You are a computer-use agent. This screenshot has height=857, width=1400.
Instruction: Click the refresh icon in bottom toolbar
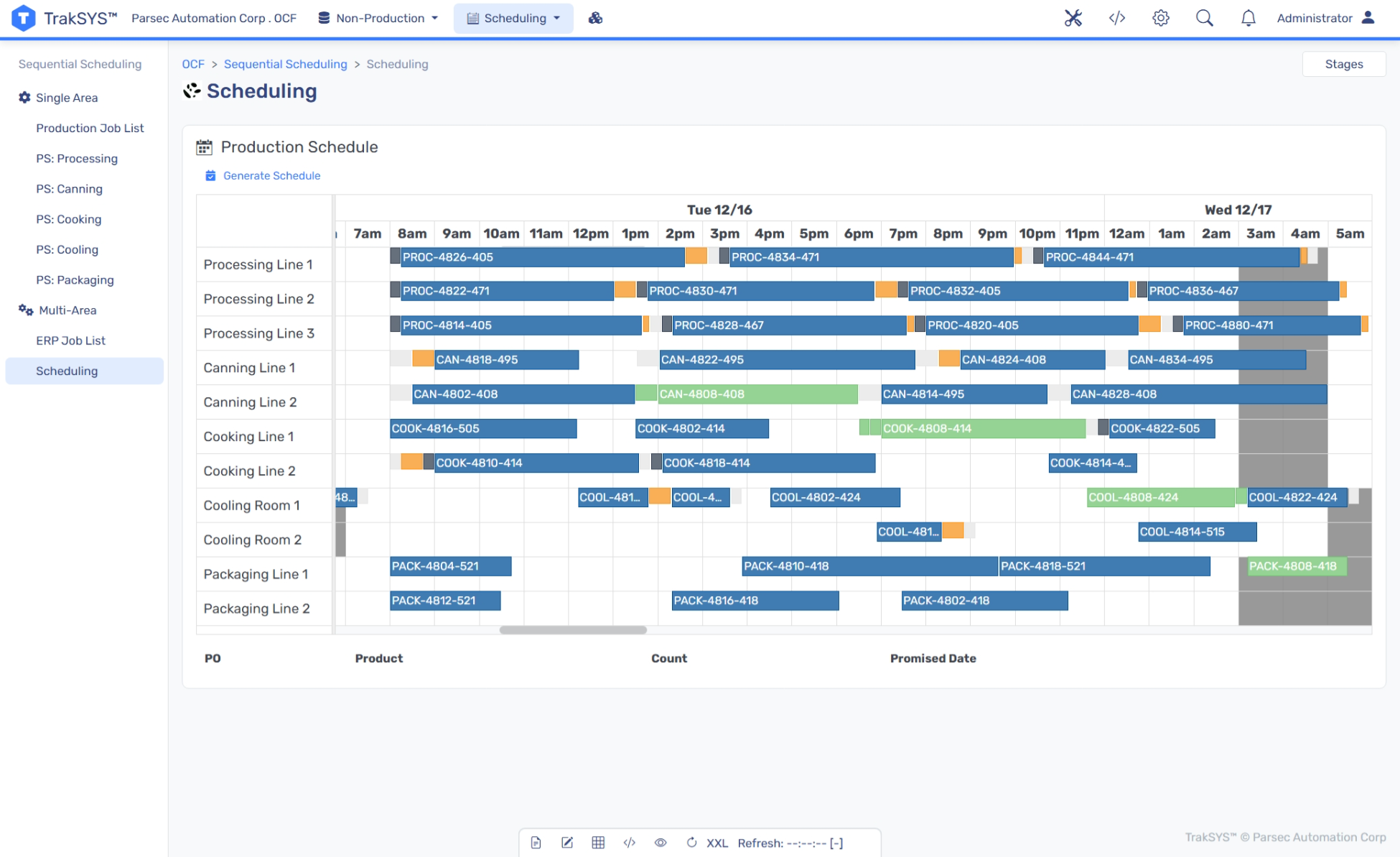(691, 843)
